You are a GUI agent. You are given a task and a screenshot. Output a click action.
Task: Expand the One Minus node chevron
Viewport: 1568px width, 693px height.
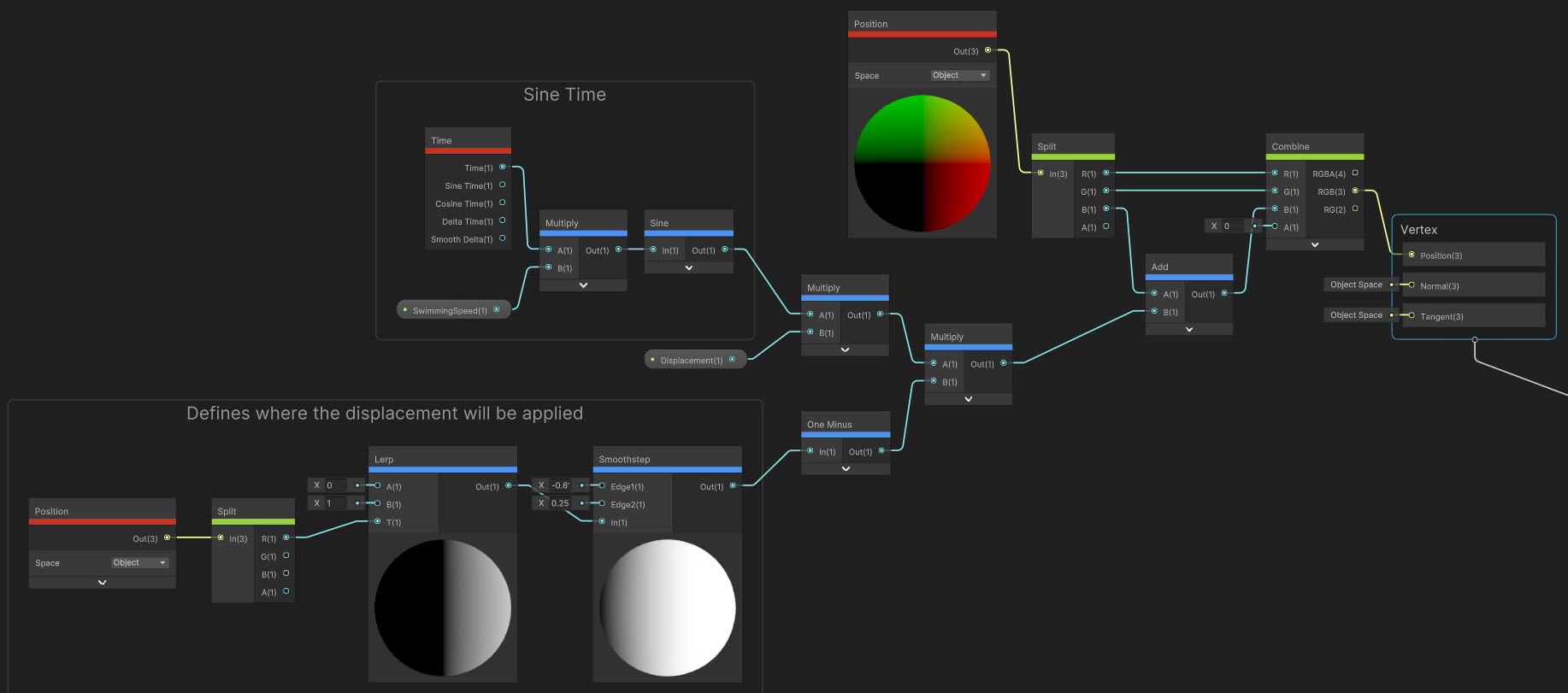(846, 468)
